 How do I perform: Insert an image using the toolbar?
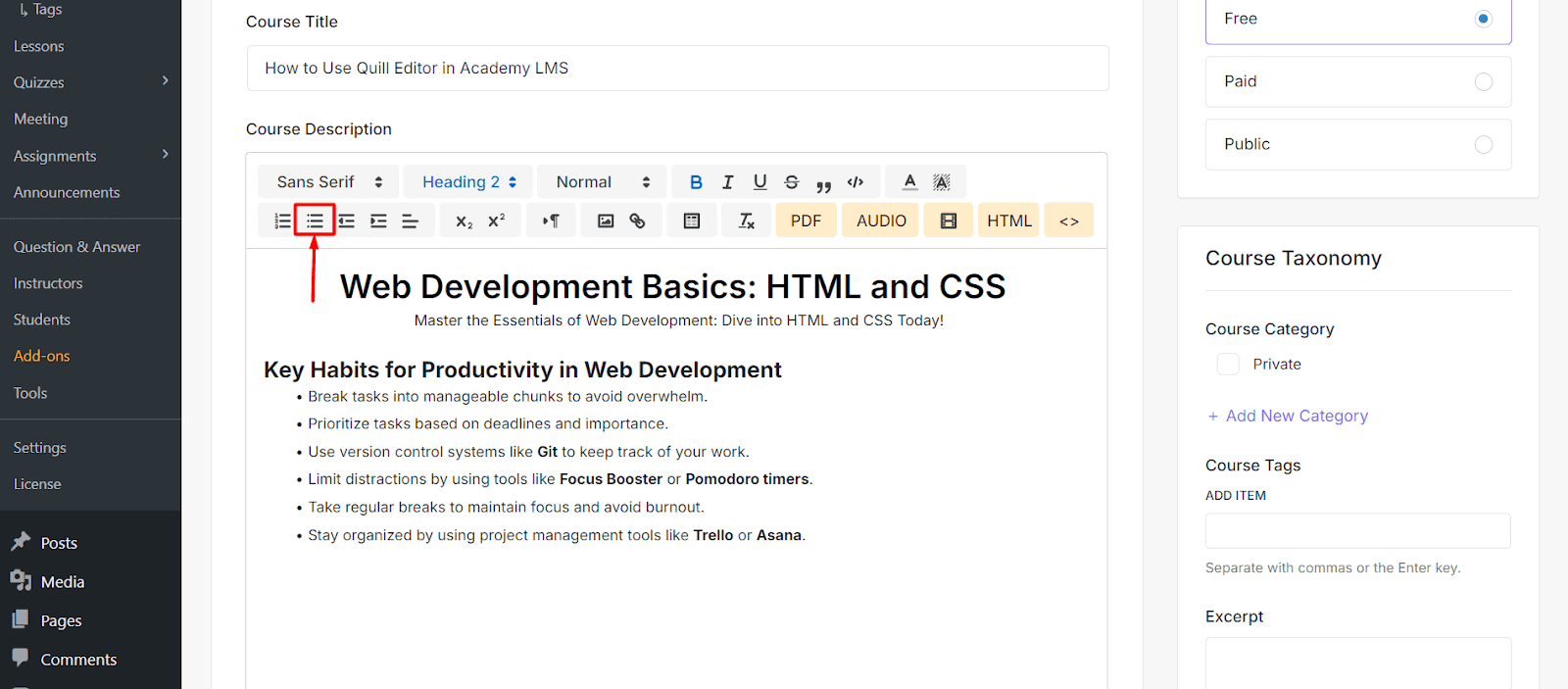pos(606,221)
